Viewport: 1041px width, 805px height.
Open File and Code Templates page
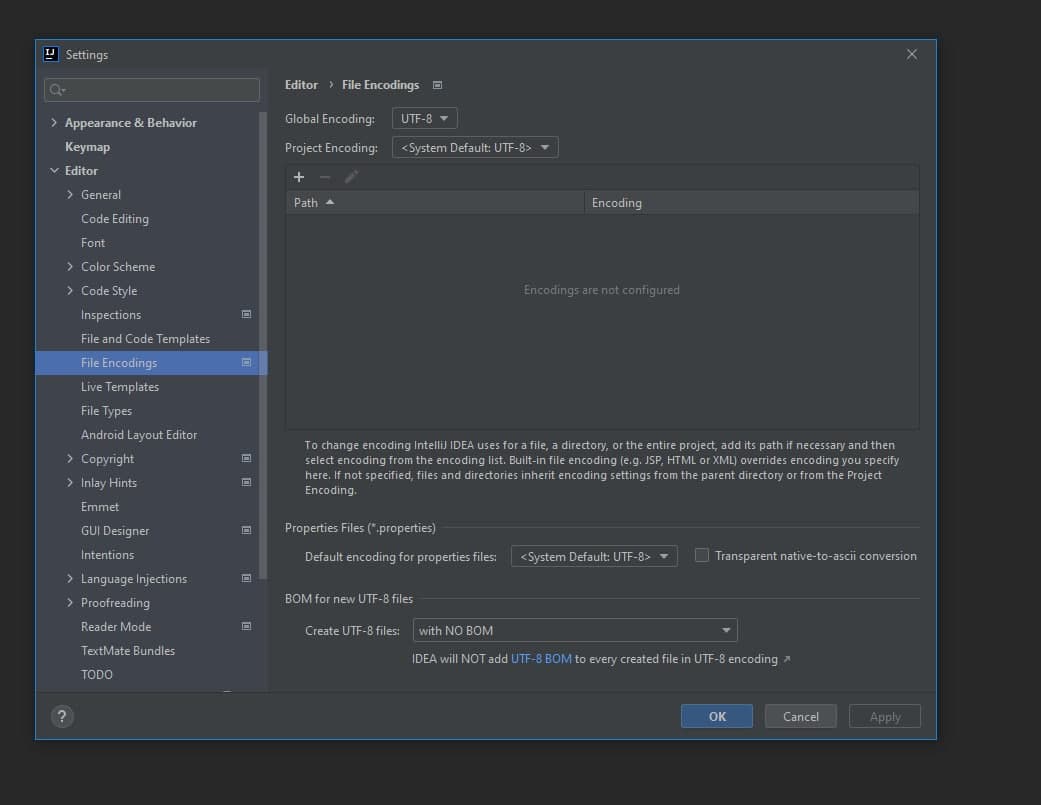click(145, 338)
